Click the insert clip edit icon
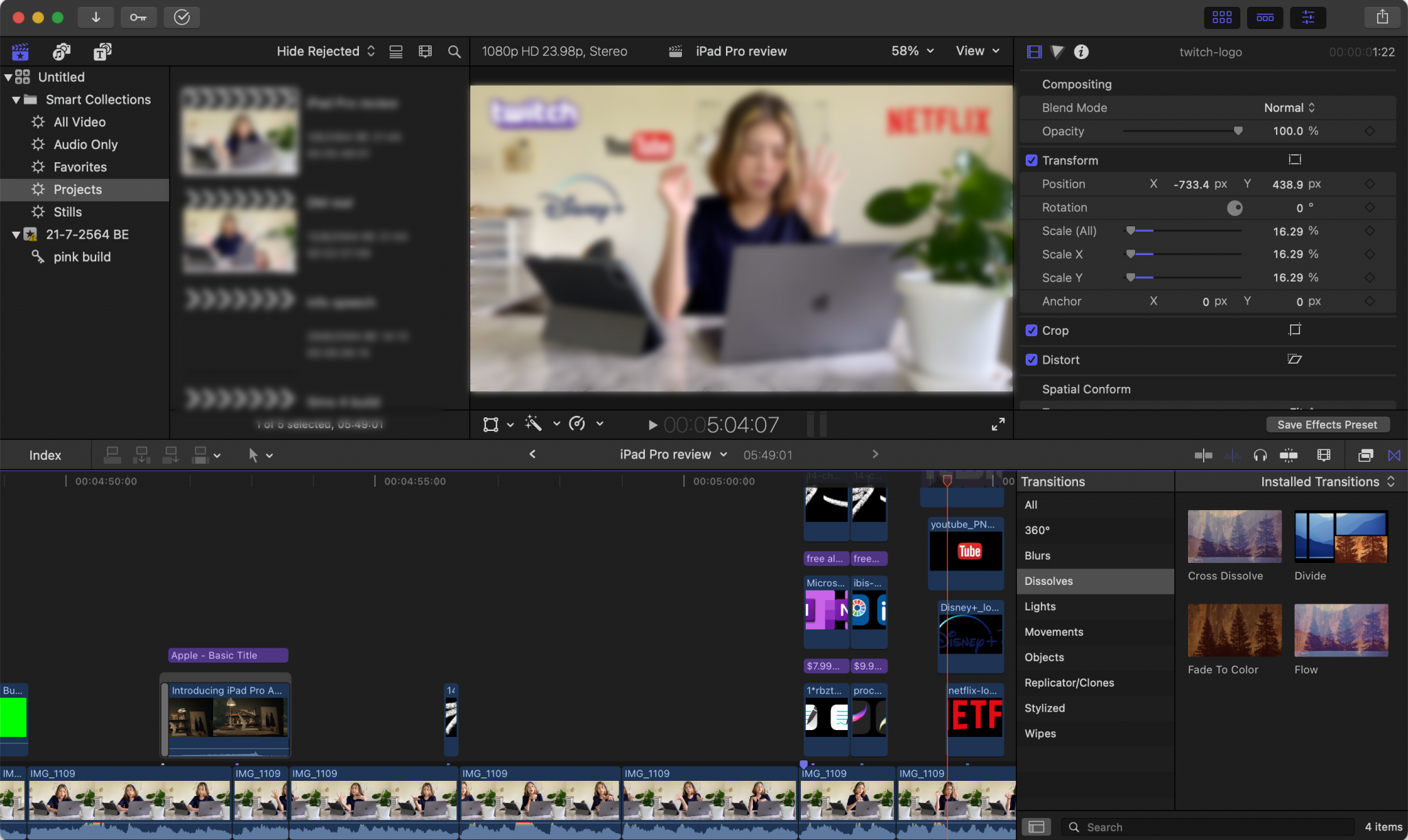 pos(142,455)
